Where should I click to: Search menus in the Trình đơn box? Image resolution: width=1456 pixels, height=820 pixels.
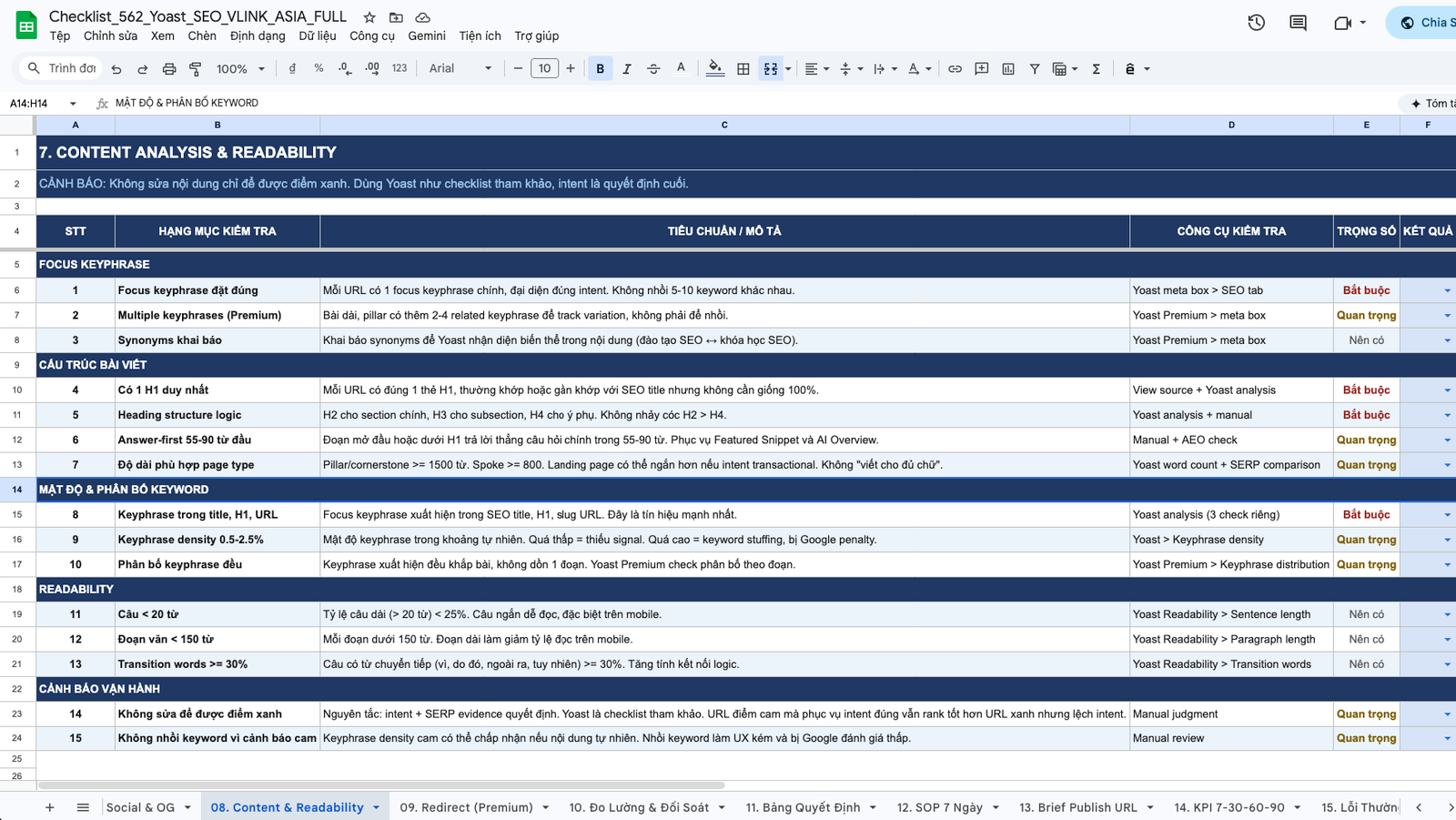(61, 68)
